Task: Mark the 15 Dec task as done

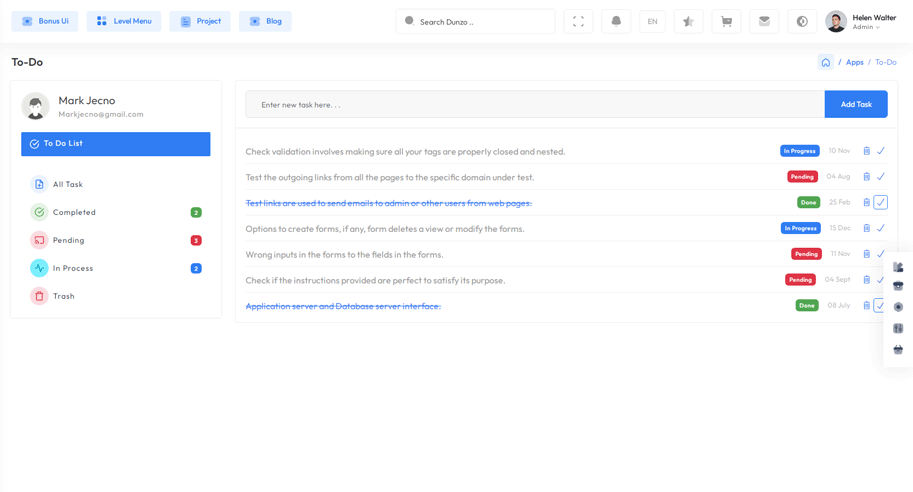Action: pyautogui.click(x=880, y=228)
